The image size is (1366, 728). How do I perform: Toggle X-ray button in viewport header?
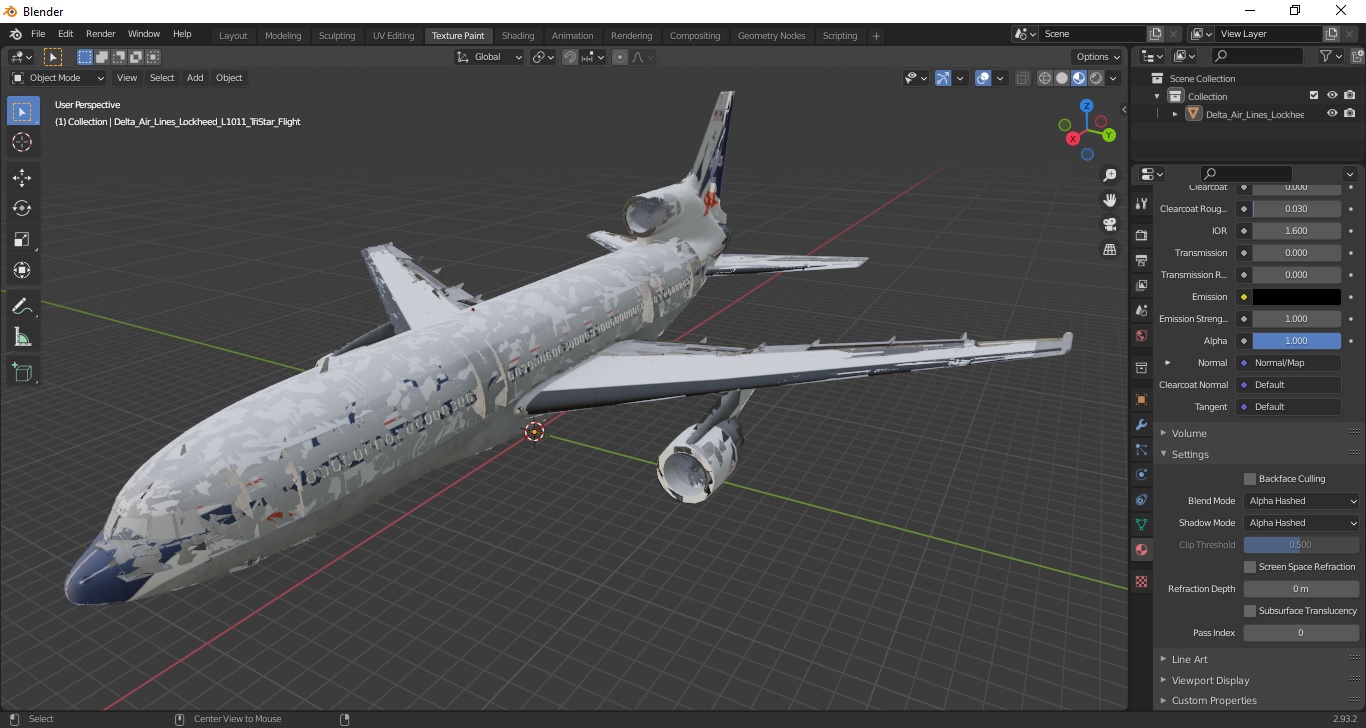coord(1022,78)
